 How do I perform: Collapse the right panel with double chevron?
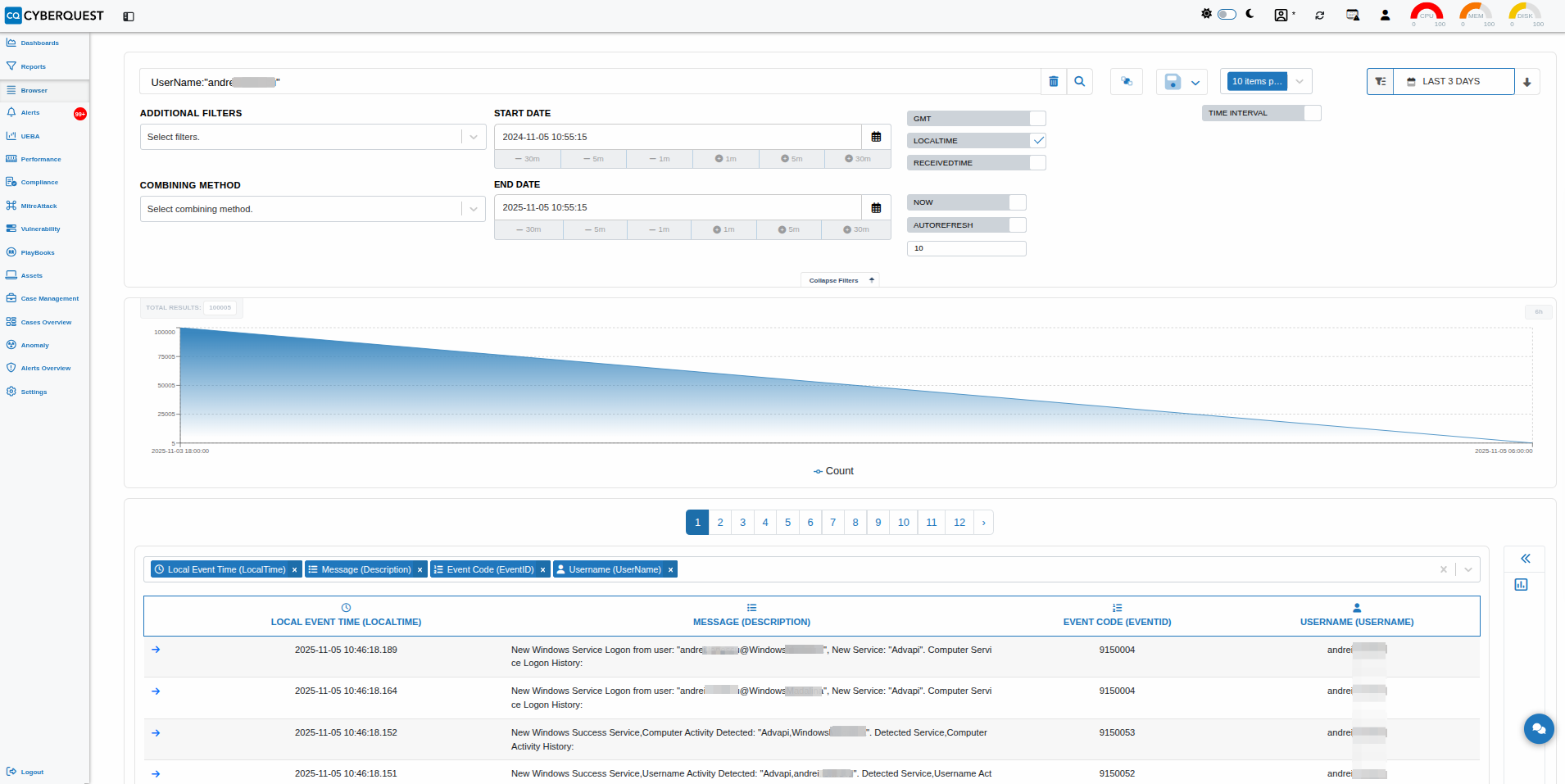click(x=1525, y=559)
